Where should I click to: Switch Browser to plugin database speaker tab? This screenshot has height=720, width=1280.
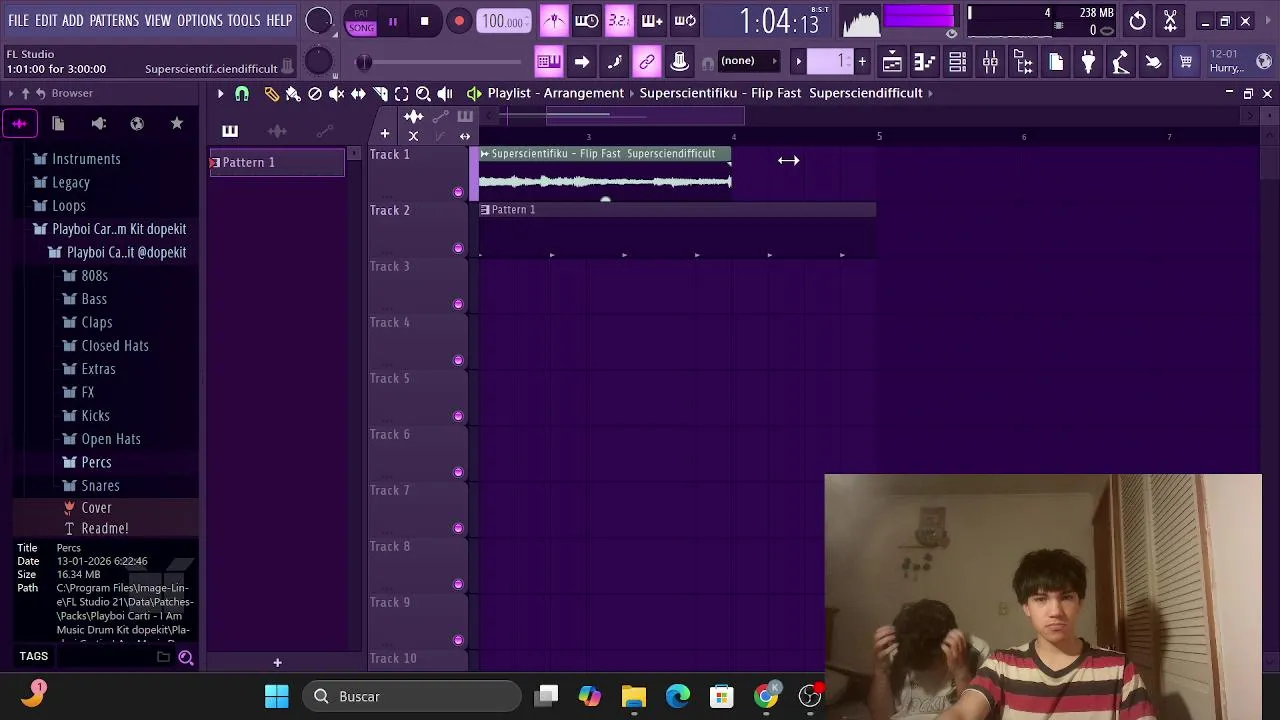tap(98, 124)
